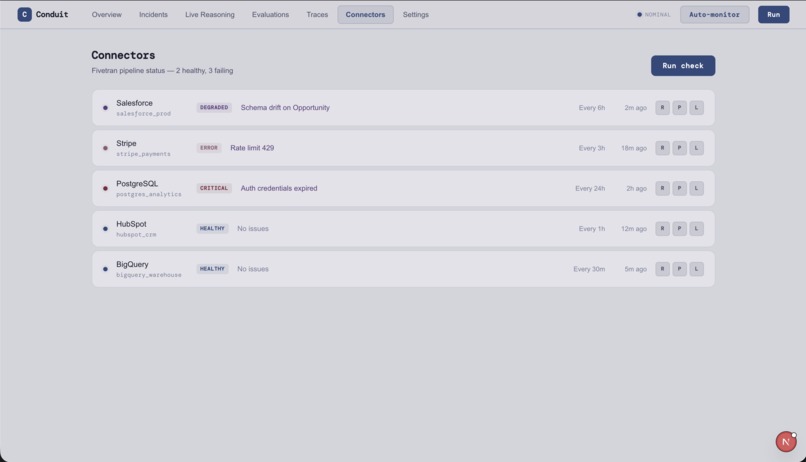806x462 pixels.
Task: Select the PostgreSQL connector name
Action: (x=137, y=183)
